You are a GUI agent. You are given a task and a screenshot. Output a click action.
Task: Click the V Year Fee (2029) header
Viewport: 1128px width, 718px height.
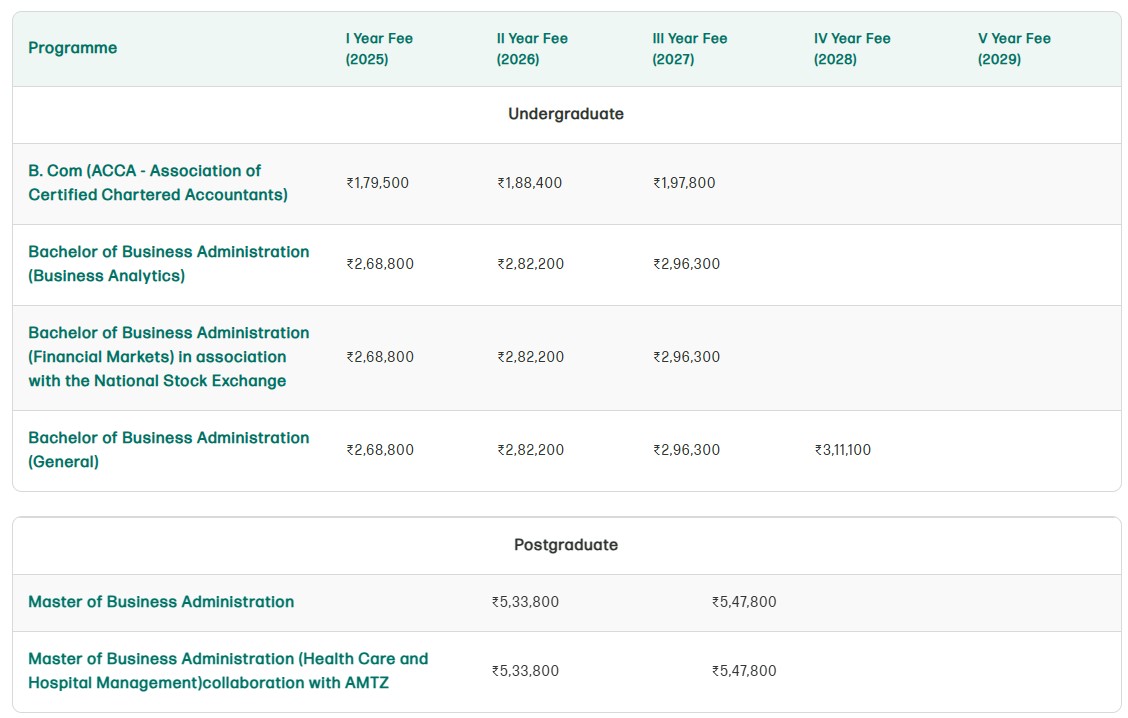coord(1014,49)
